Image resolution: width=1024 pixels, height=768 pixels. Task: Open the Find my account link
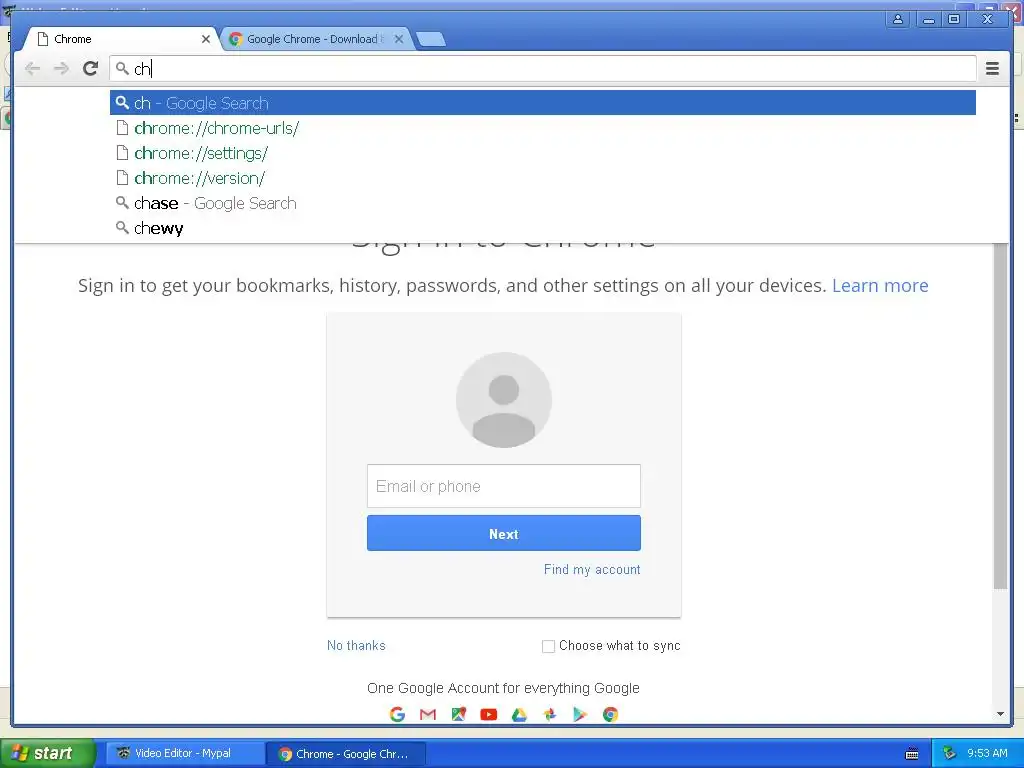click(x=592, y=569)
